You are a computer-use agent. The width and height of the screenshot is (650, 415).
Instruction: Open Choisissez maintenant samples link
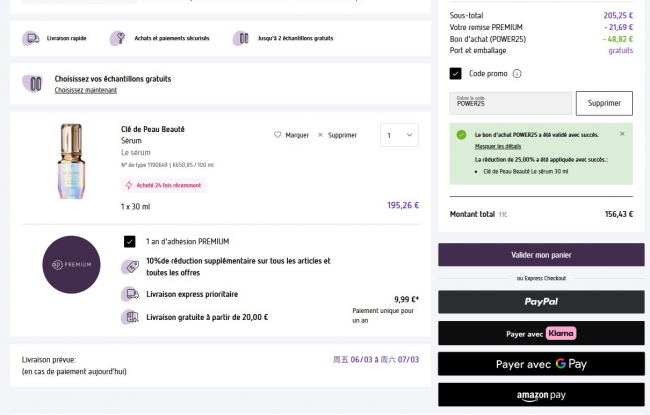(85, 90)
